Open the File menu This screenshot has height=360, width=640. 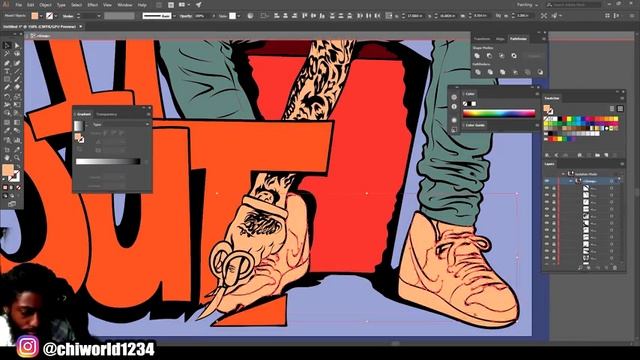pos(18,5)
